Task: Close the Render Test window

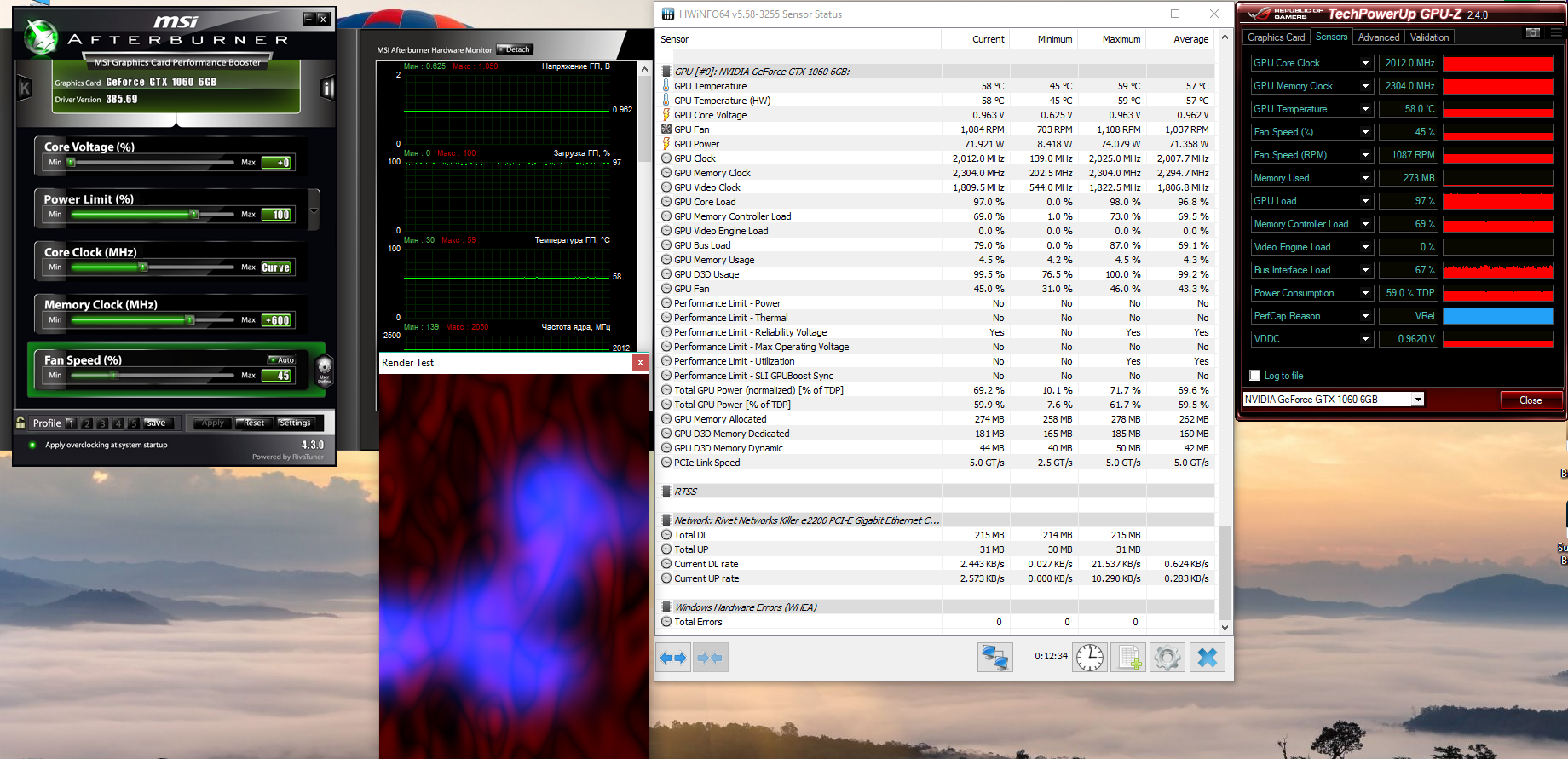Action: click(x=640, y=363)
